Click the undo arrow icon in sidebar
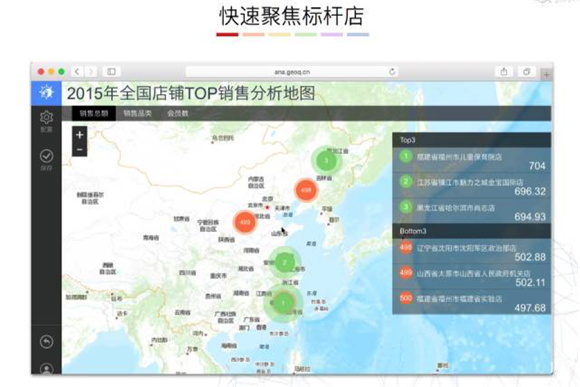Image resolution: width=580 pixels, height=387 pixels. click(x=46, y=342)
